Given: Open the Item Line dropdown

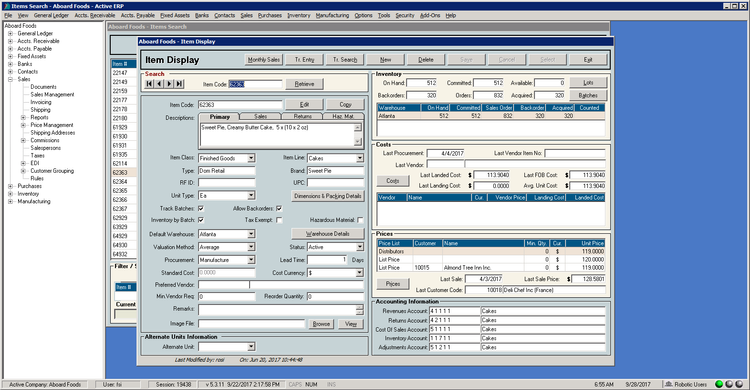Looking at the screenshot, I should (x=360, y=158).
